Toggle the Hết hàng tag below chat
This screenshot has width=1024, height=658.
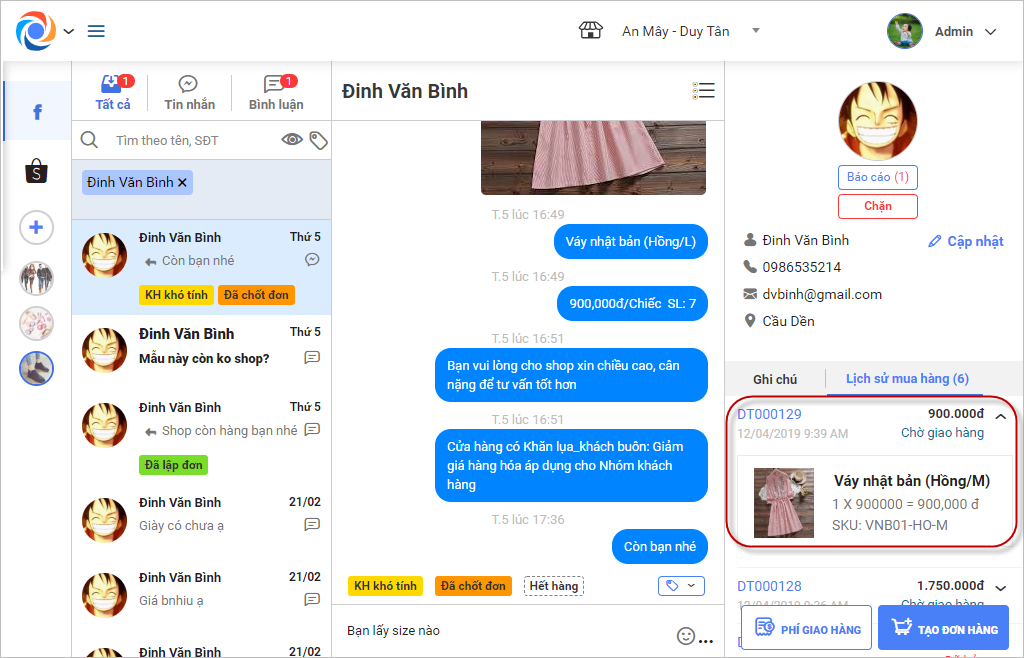[x=554, y=586]
